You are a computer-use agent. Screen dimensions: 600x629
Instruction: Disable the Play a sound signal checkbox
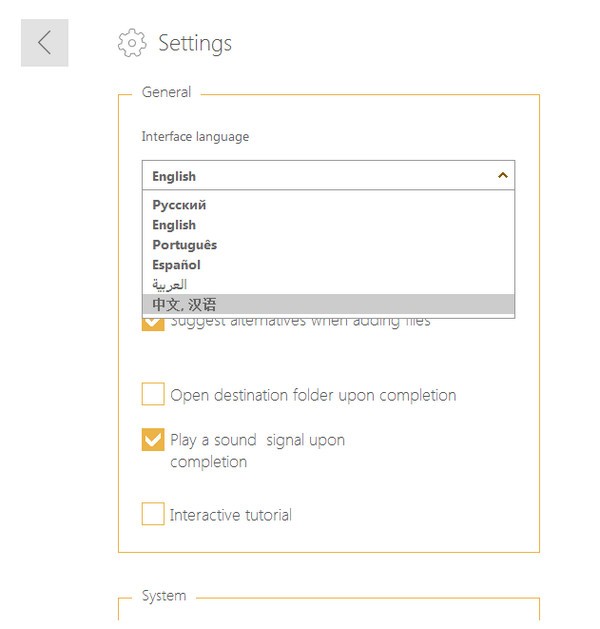point(153,440)
